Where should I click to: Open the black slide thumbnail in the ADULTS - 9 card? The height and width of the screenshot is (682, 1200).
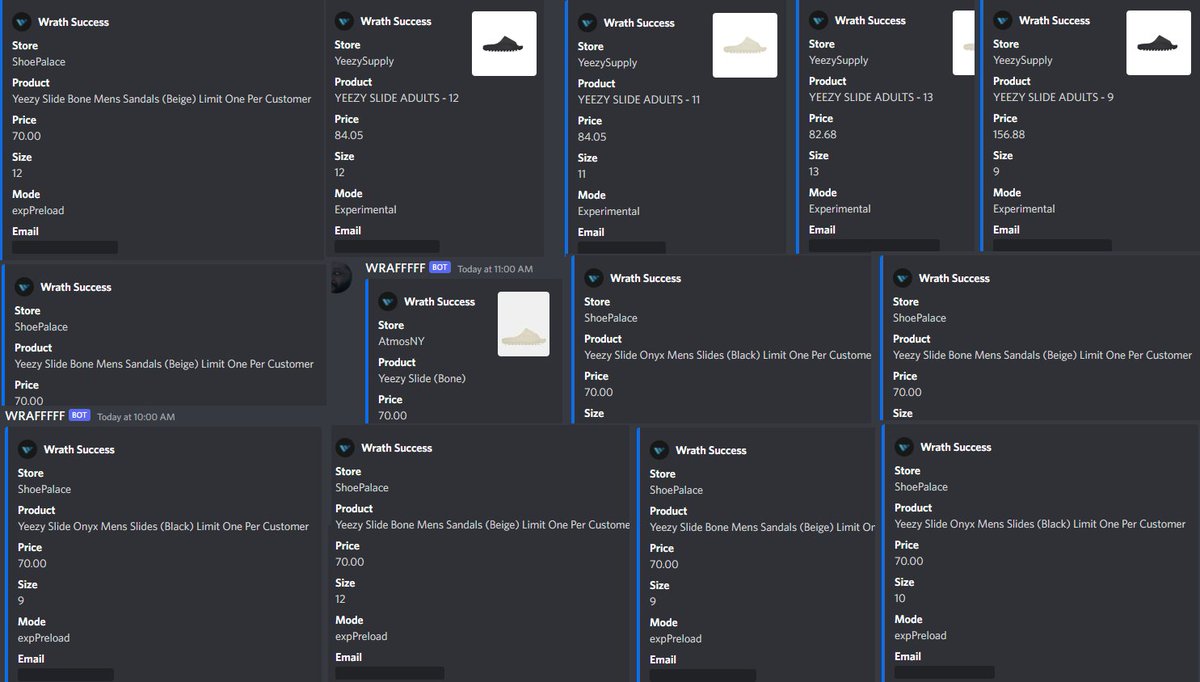coord(1159,43)
